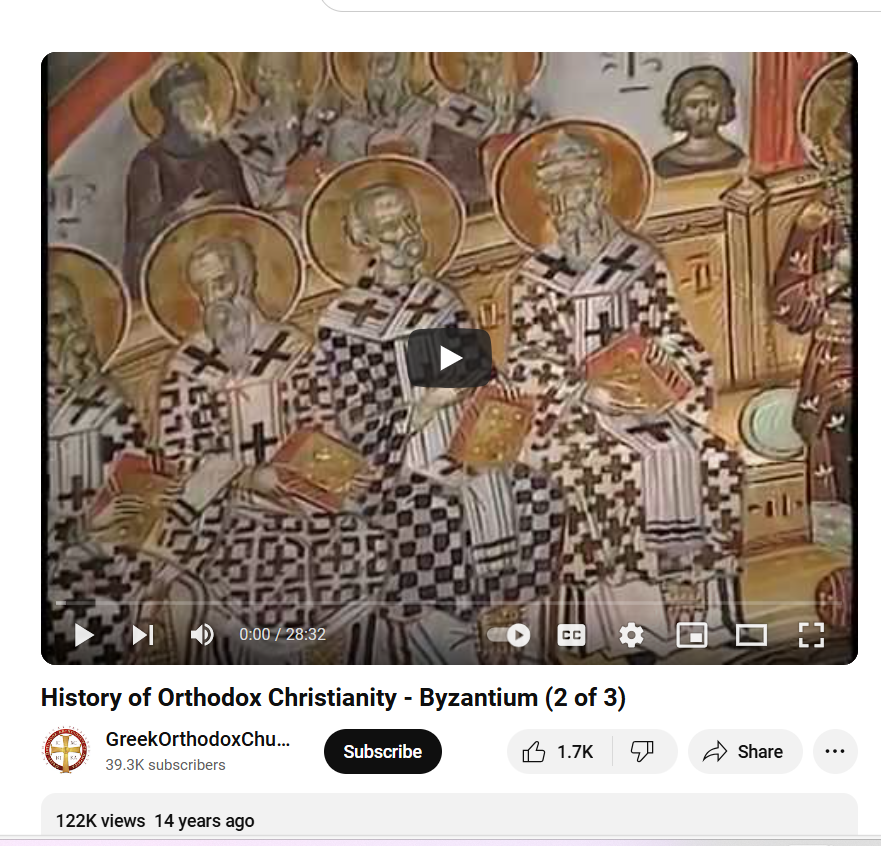Toggle closed captions (CC)
The width and height of the screenshot is (881, 846).
571,635
